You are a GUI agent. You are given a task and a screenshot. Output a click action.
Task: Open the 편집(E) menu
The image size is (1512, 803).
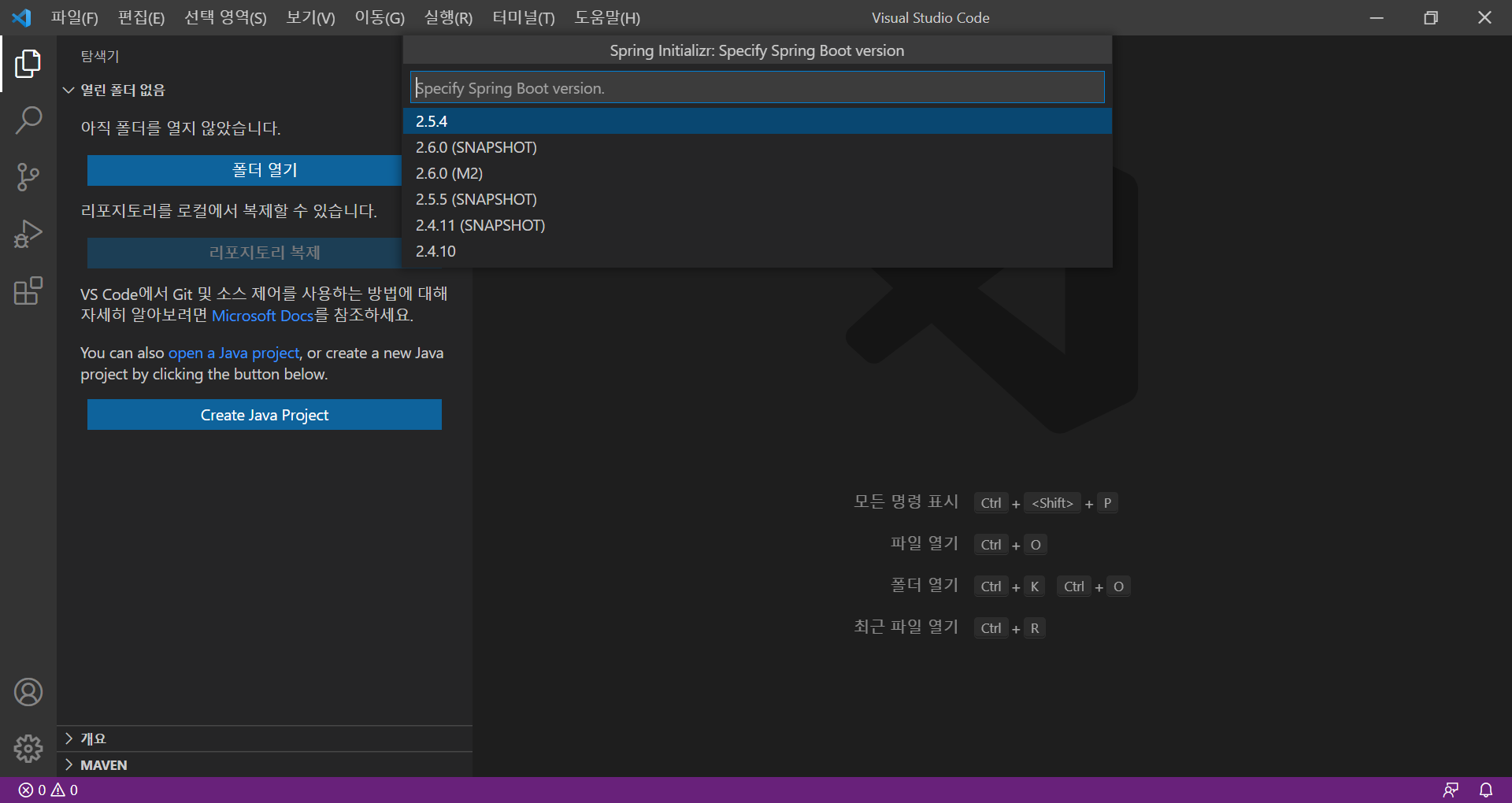point(142,17)
